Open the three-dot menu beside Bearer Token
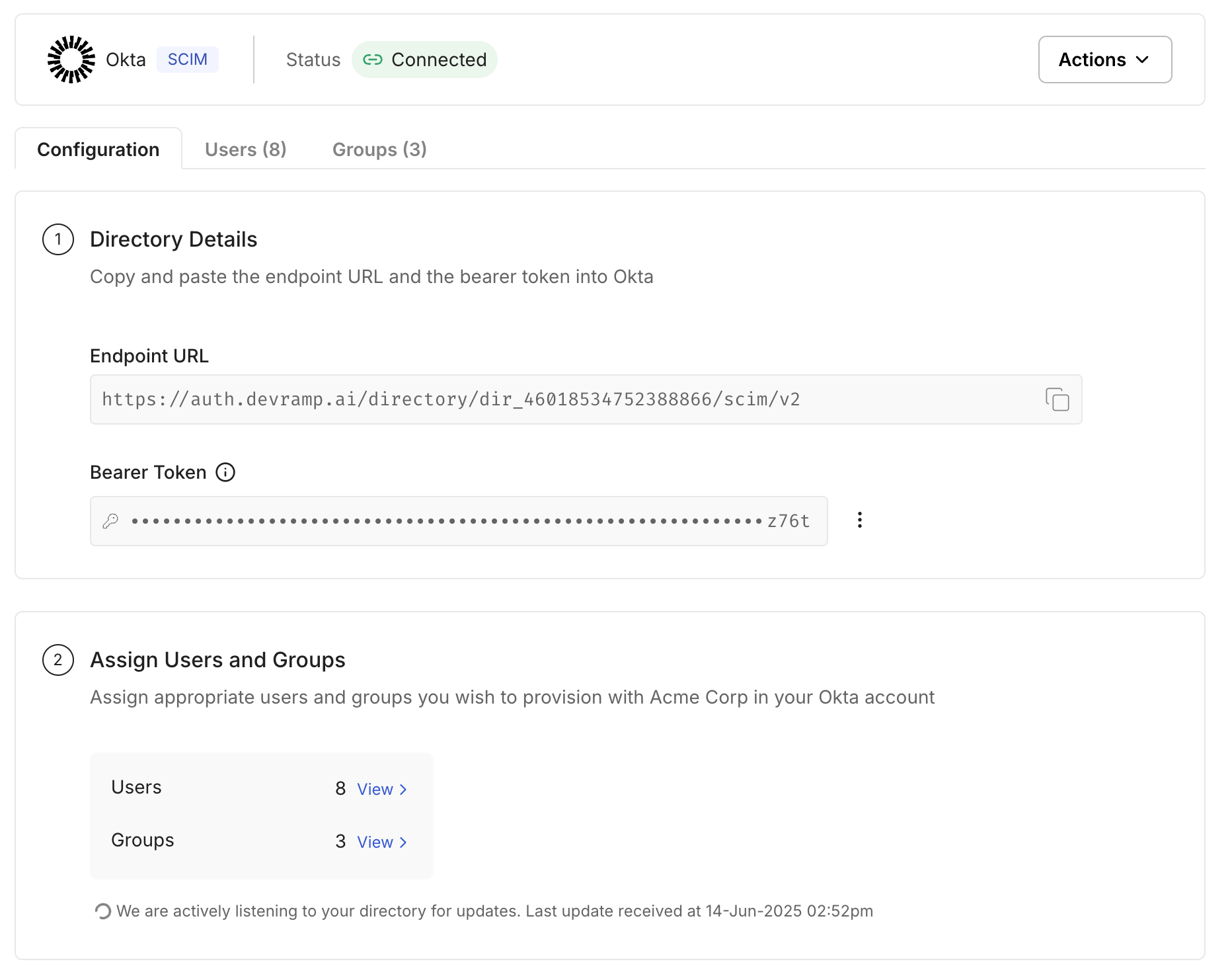This screenshot has height=980, width=1232. pyautogui.click(x=859, y=520)
